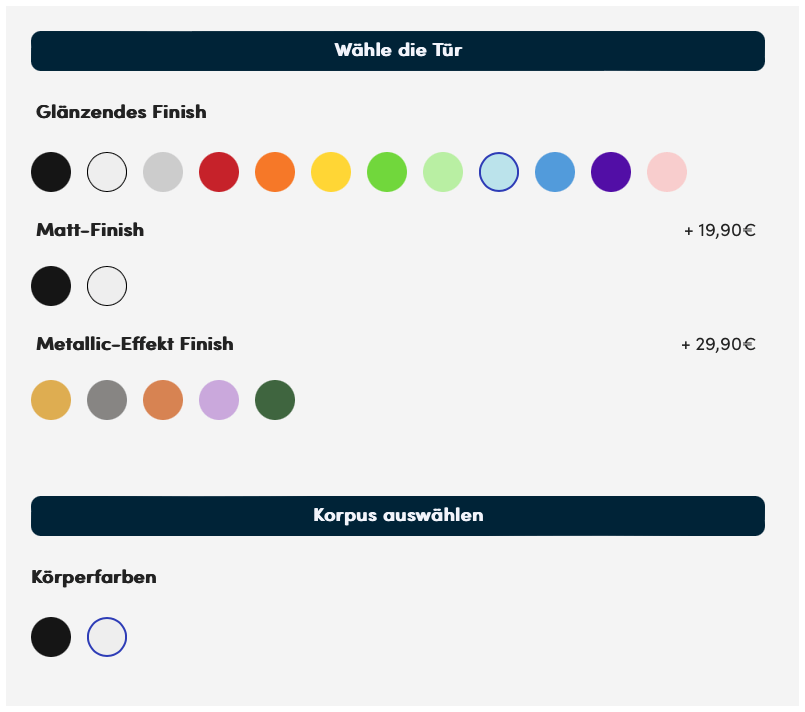805x712 pixels.
Task: Select the glossy black door color
Action: pyautogui.click(x=51, y=172)
